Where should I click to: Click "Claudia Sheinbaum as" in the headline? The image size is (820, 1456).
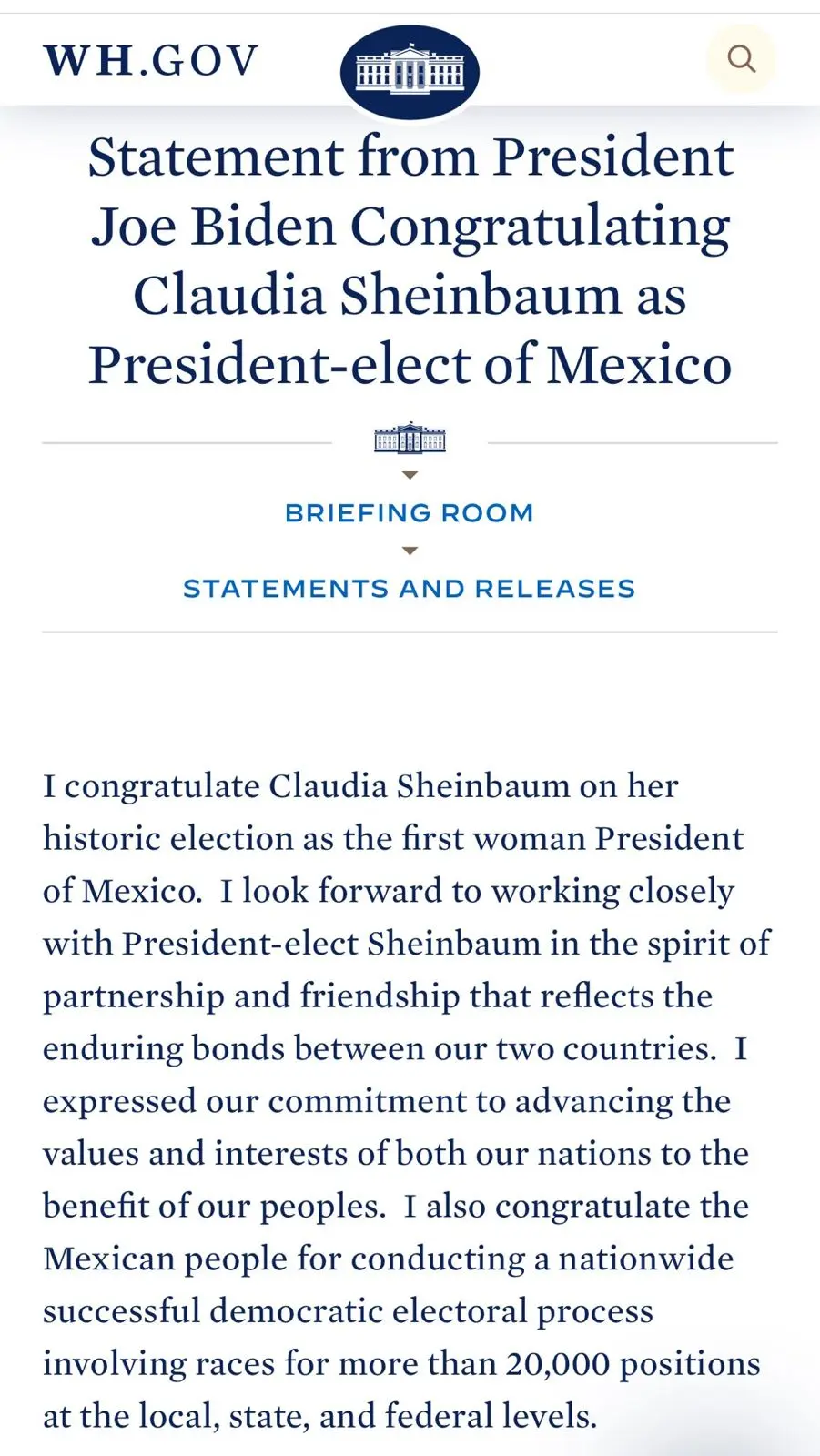point(410,296)
